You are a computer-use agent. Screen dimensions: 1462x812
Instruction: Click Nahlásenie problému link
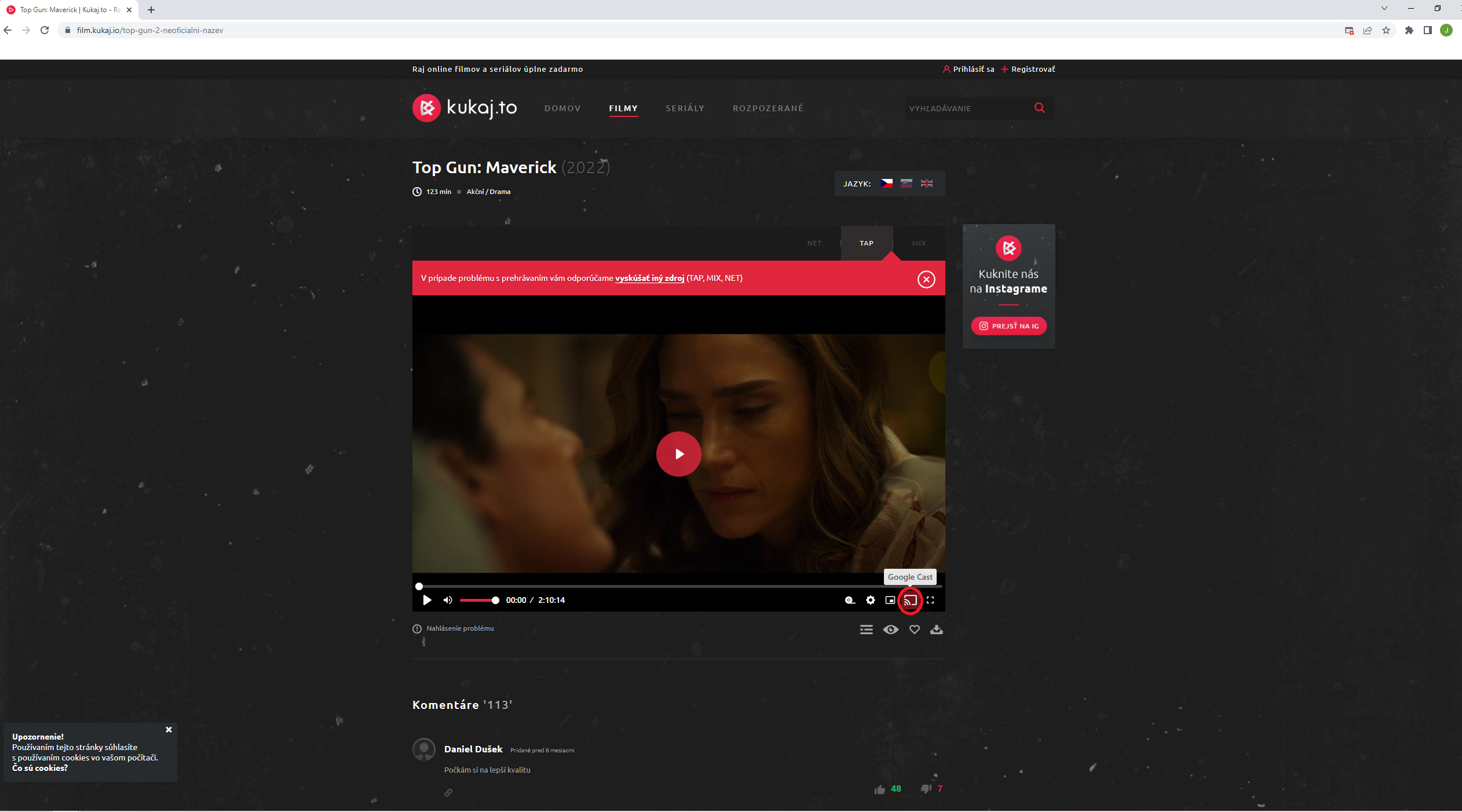(453, 629)
